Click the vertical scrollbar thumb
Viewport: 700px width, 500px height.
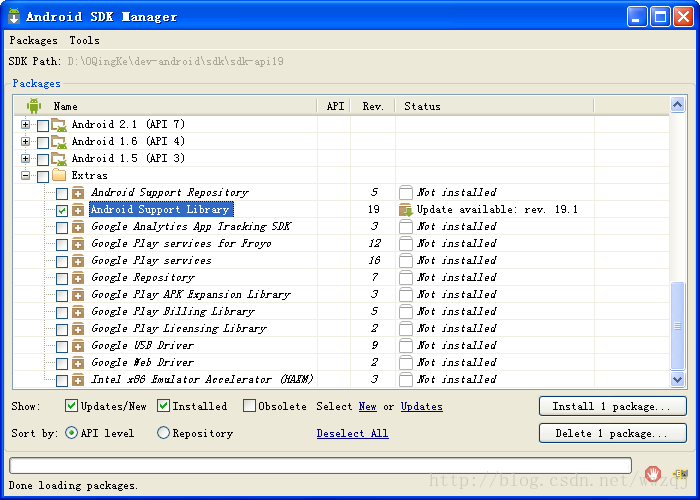pos(677,326)
